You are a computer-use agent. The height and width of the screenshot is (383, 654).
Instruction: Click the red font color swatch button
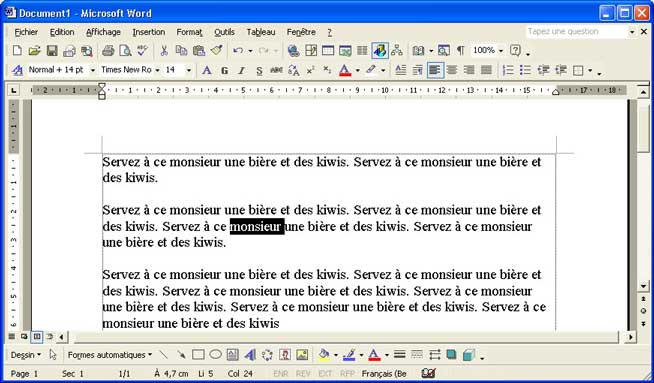345,71
